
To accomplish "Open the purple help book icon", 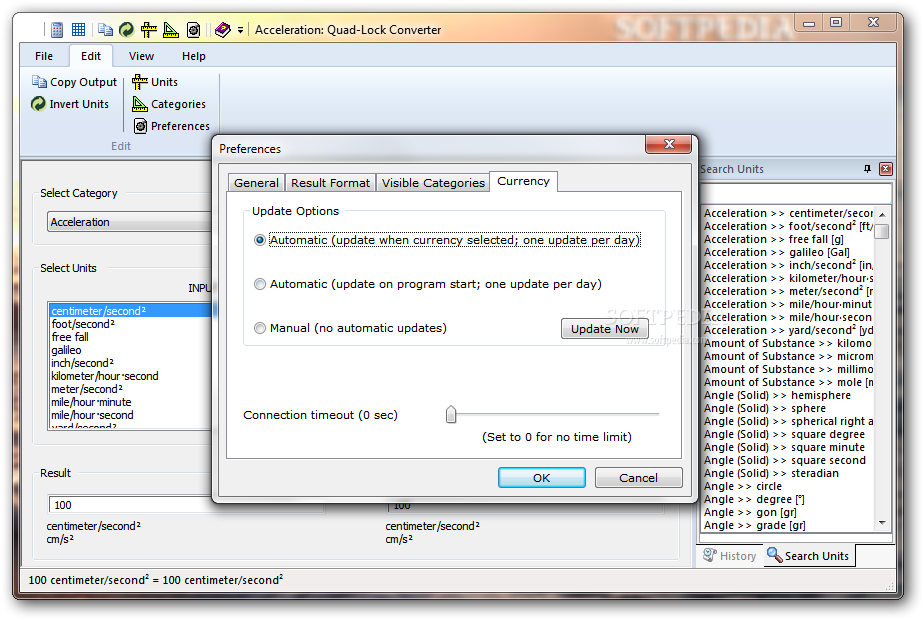I will click(x=223, y=29).
